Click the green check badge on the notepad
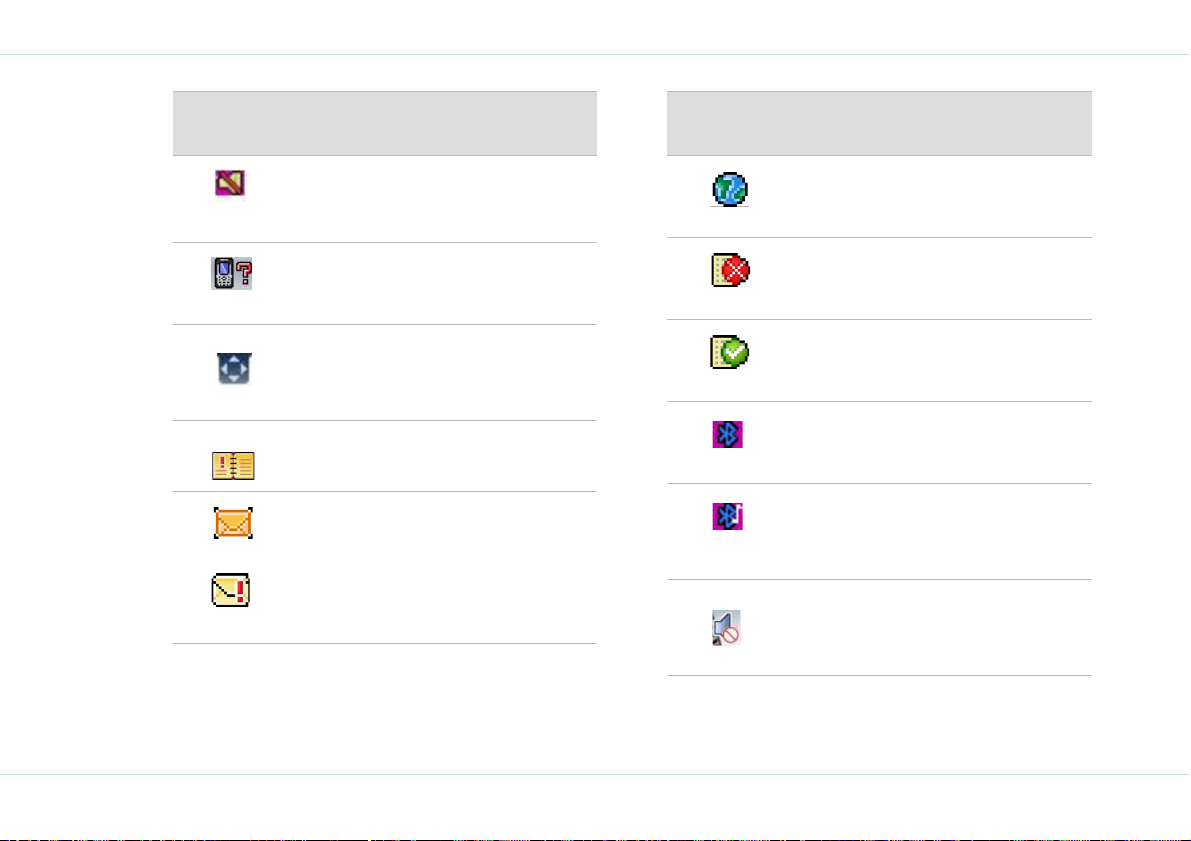The width and height of the screenshot is (1191, 841). (735, 353)
